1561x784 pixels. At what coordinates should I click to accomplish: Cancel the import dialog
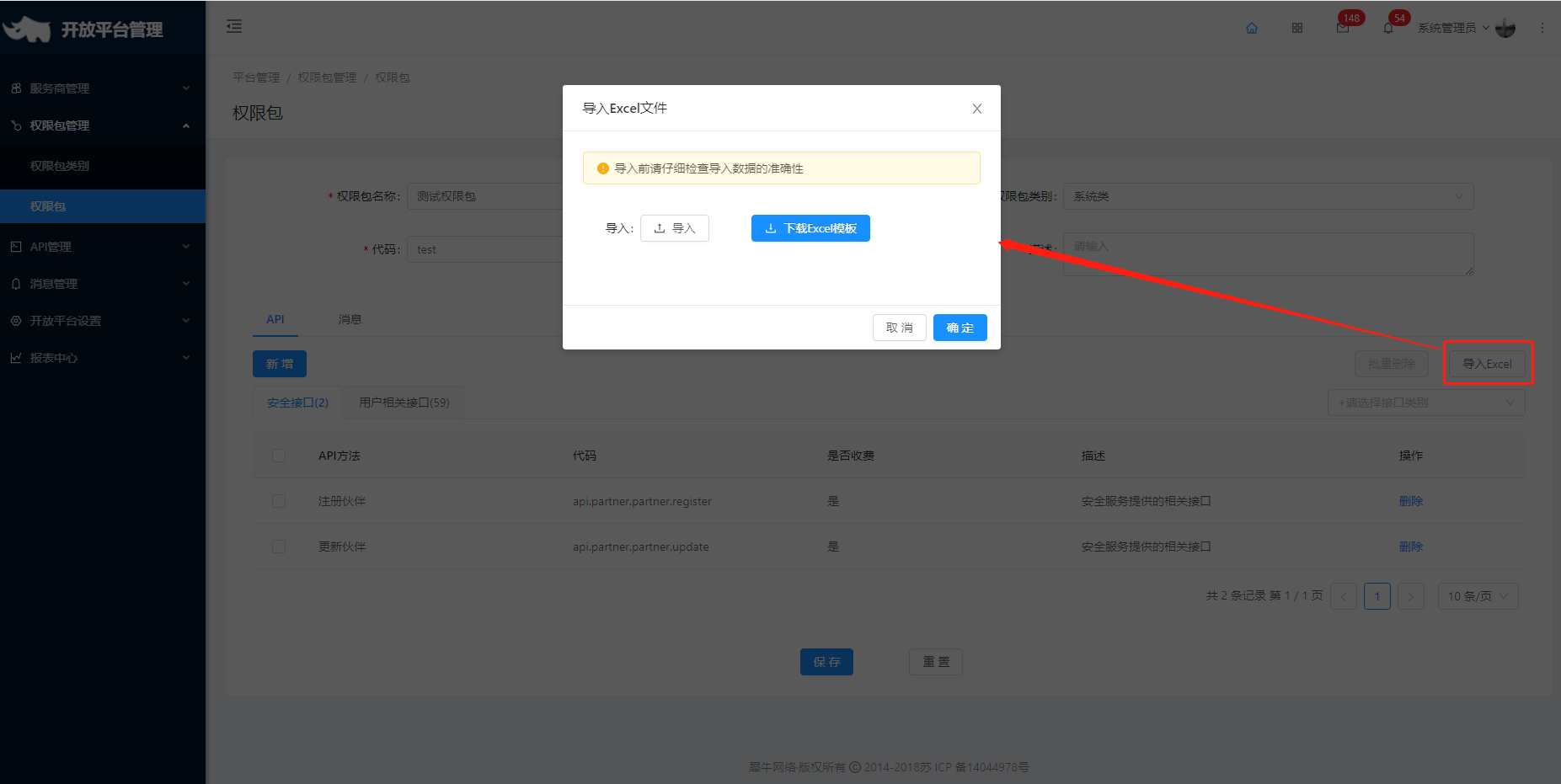[900, 328]
